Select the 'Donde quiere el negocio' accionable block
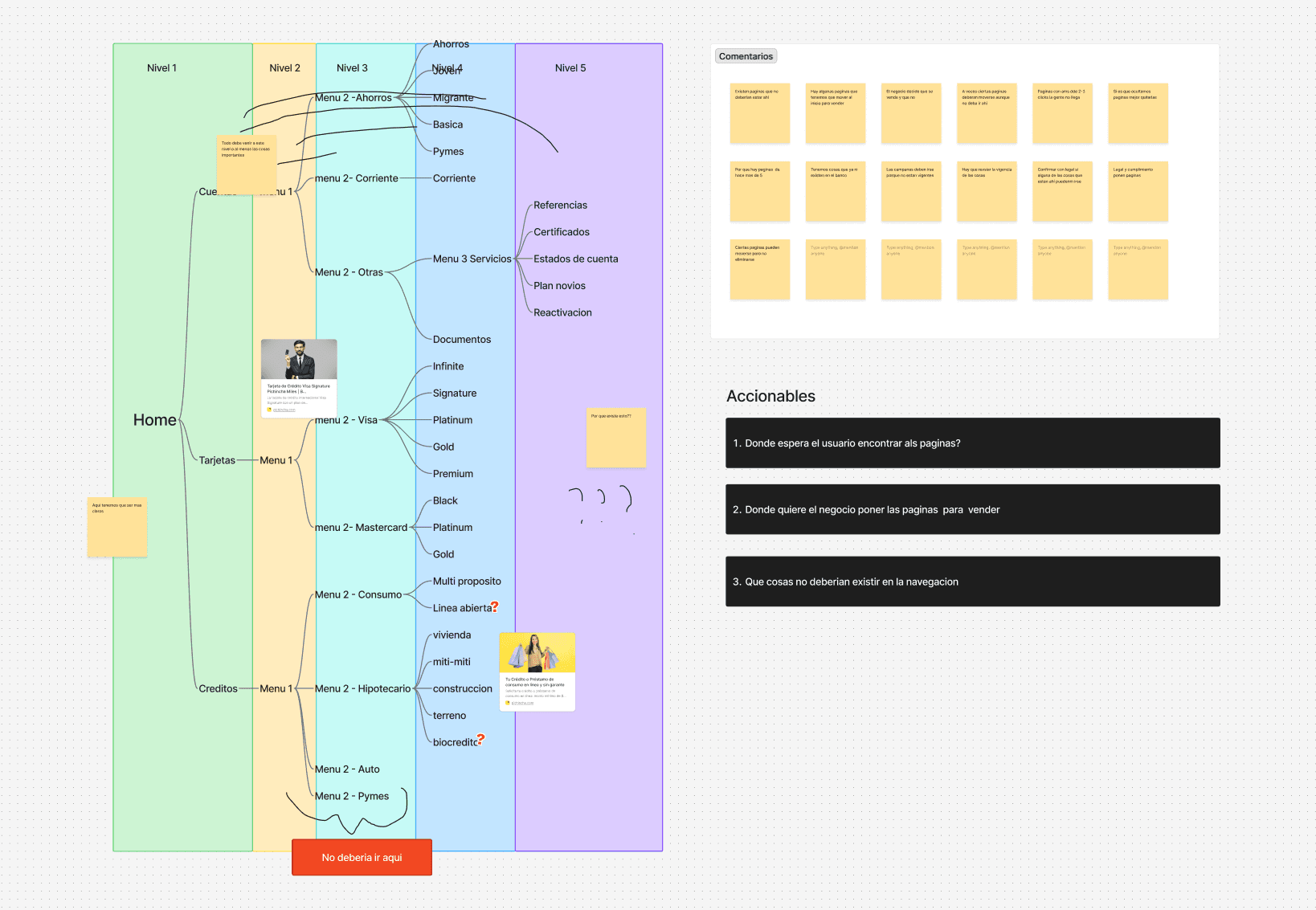The image size is (1316, 910). point(972,509)
